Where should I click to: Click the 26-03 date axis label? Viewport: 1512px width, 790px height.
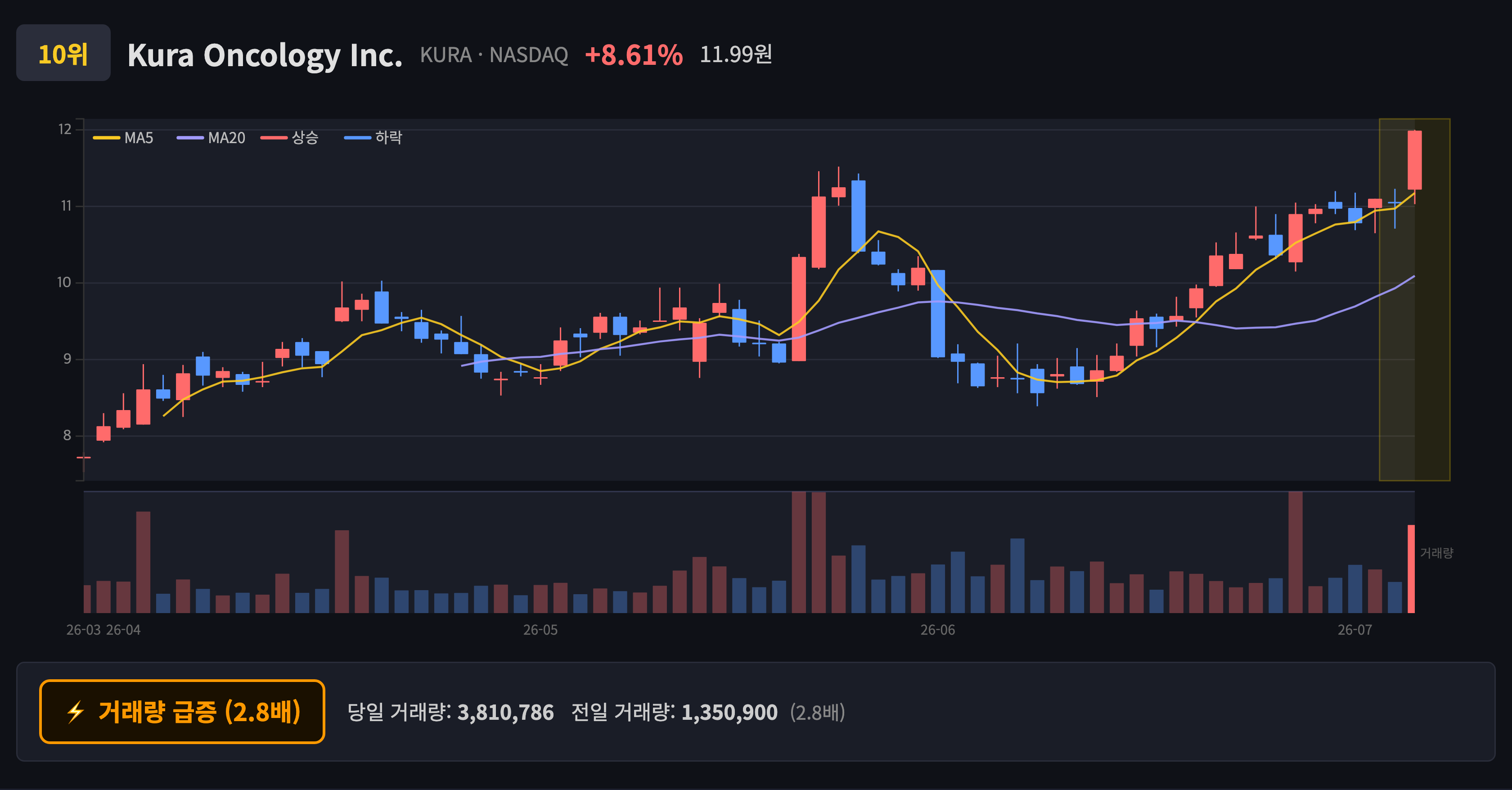[x=83, y=630]
